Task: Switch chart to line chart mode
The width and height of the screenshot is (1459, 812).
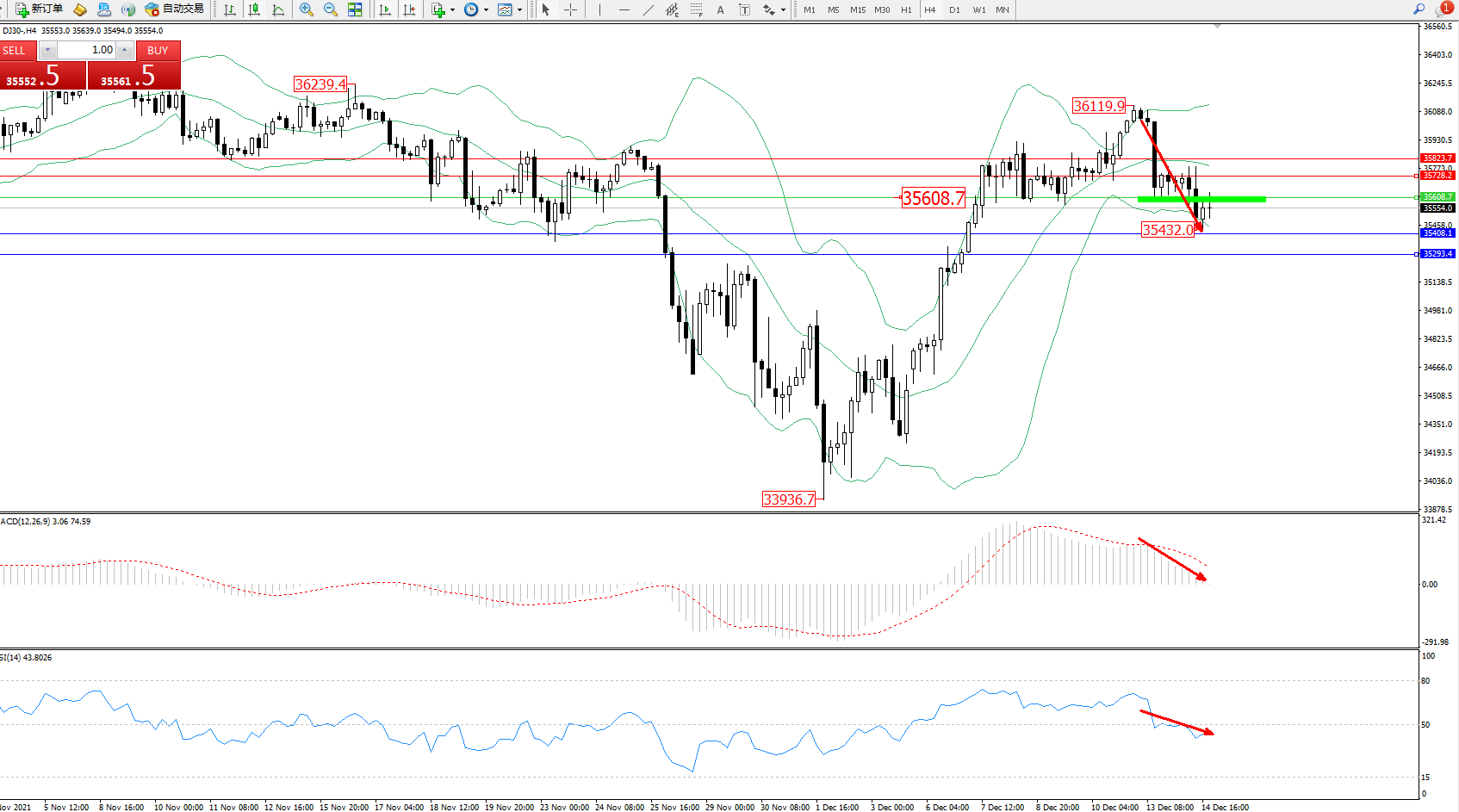Action: tap(278, 9)
